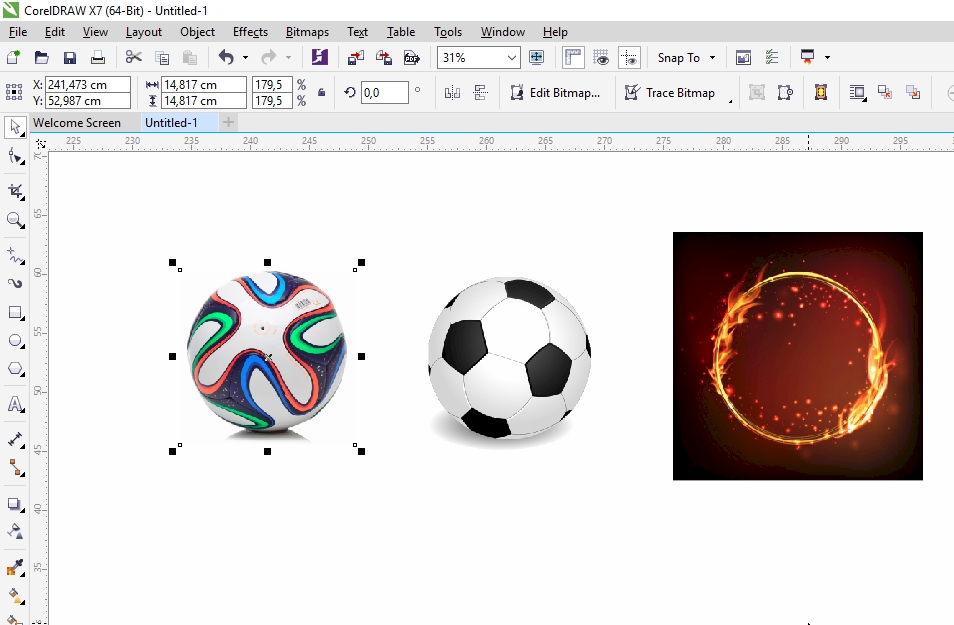Select the Rectangle tool
The image size is (954, 625).
click(x=14, y=312)
